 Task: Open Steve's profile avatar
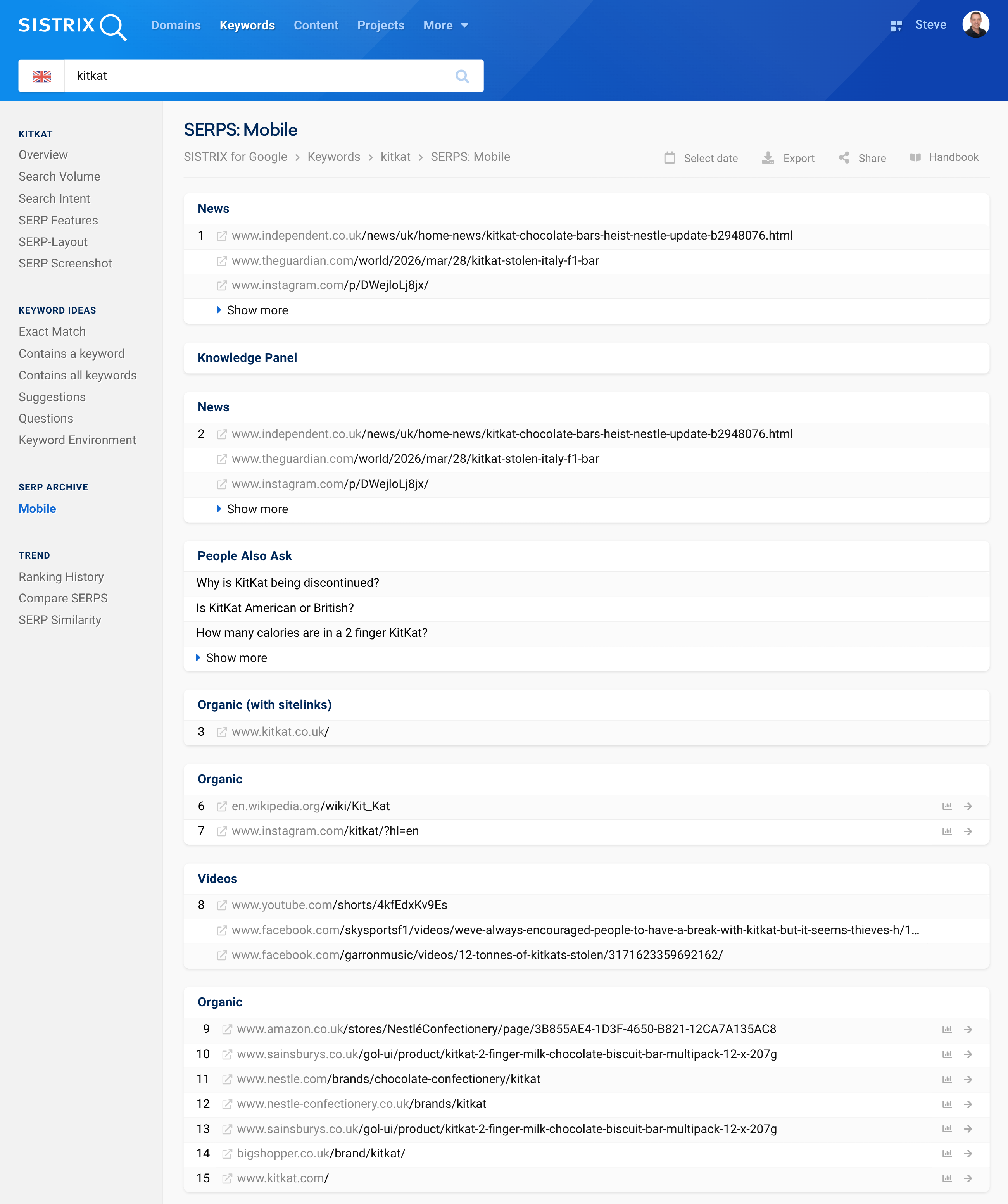[x=975, y=25]
